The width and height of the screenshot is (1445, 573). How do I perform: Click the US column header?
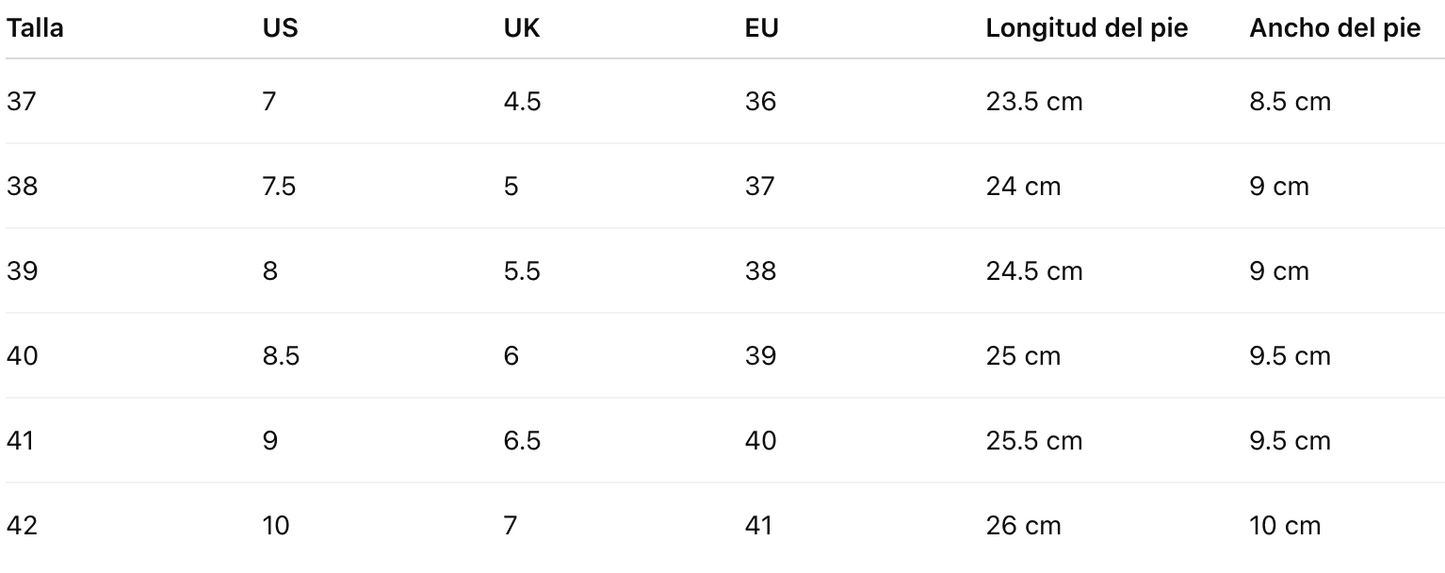(x=280, y=28)
